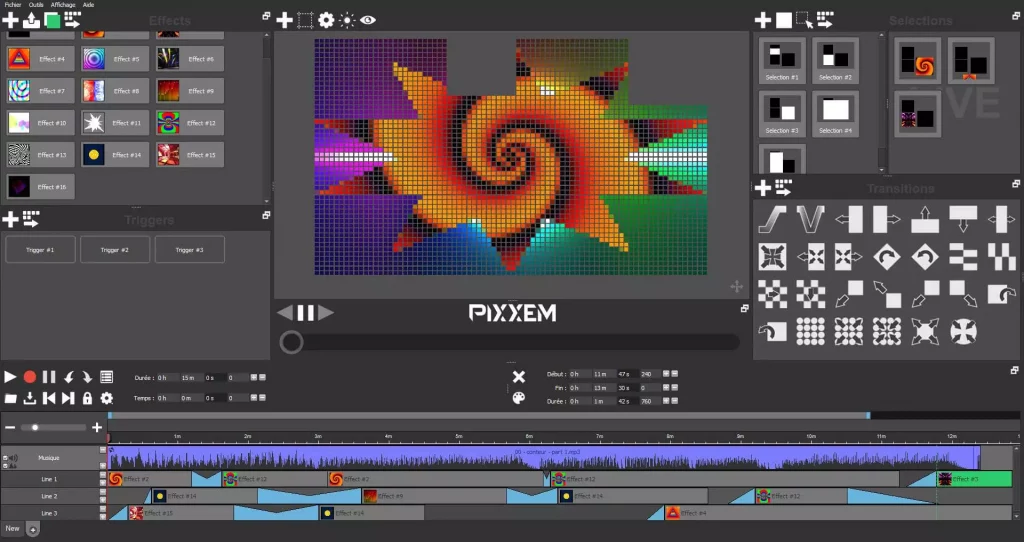The height and width of the screenshot is (542, 1024).
Task: Open the Fichier menu
Action: pos(13,5)
